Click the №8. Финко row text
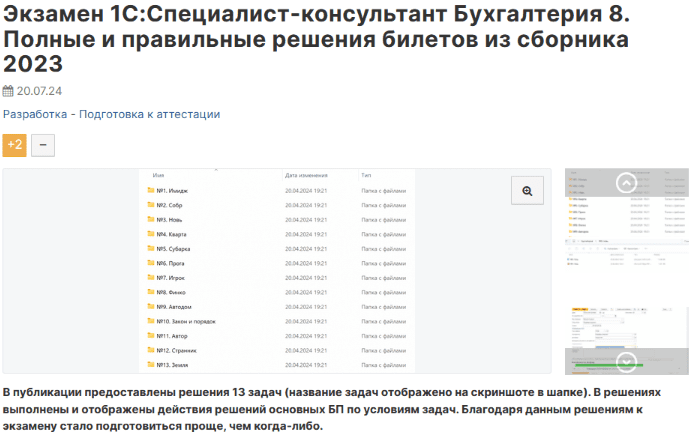This screenshot has width=692, height=436. 171,293
